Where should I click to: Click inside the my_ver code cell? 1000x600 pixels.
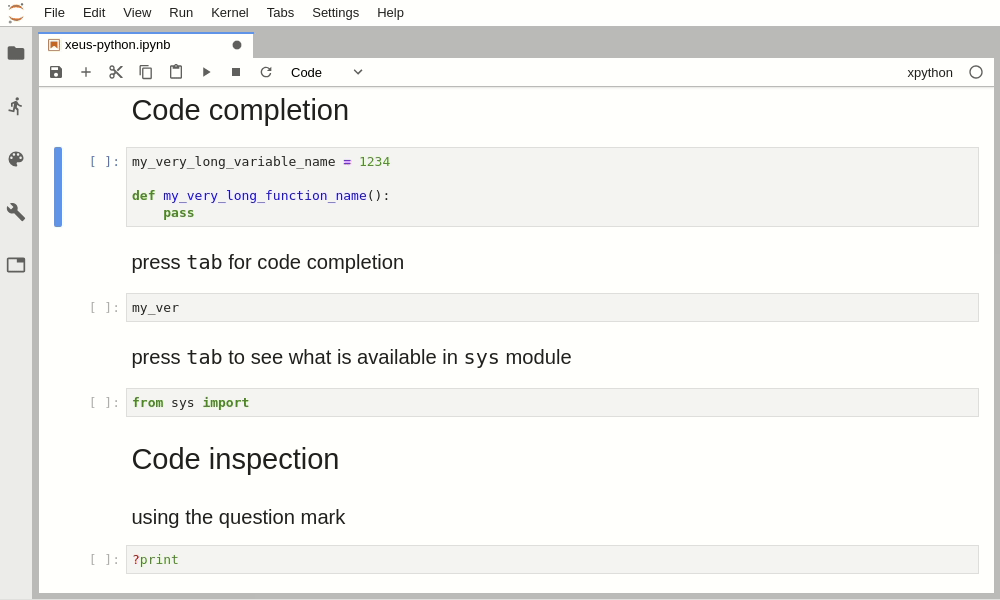click(x=300, y=307)
